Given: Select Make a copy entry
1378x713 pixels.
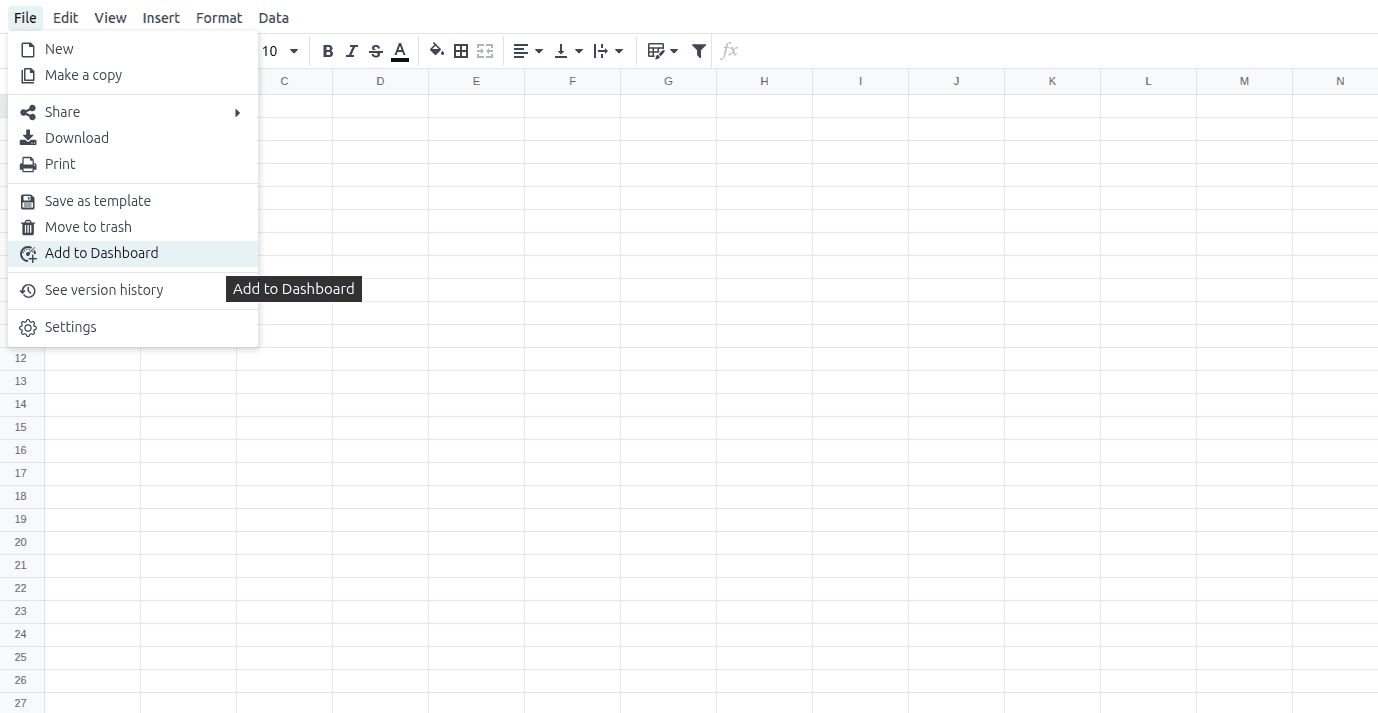Looking at the screenshot, I should (133, 75).
